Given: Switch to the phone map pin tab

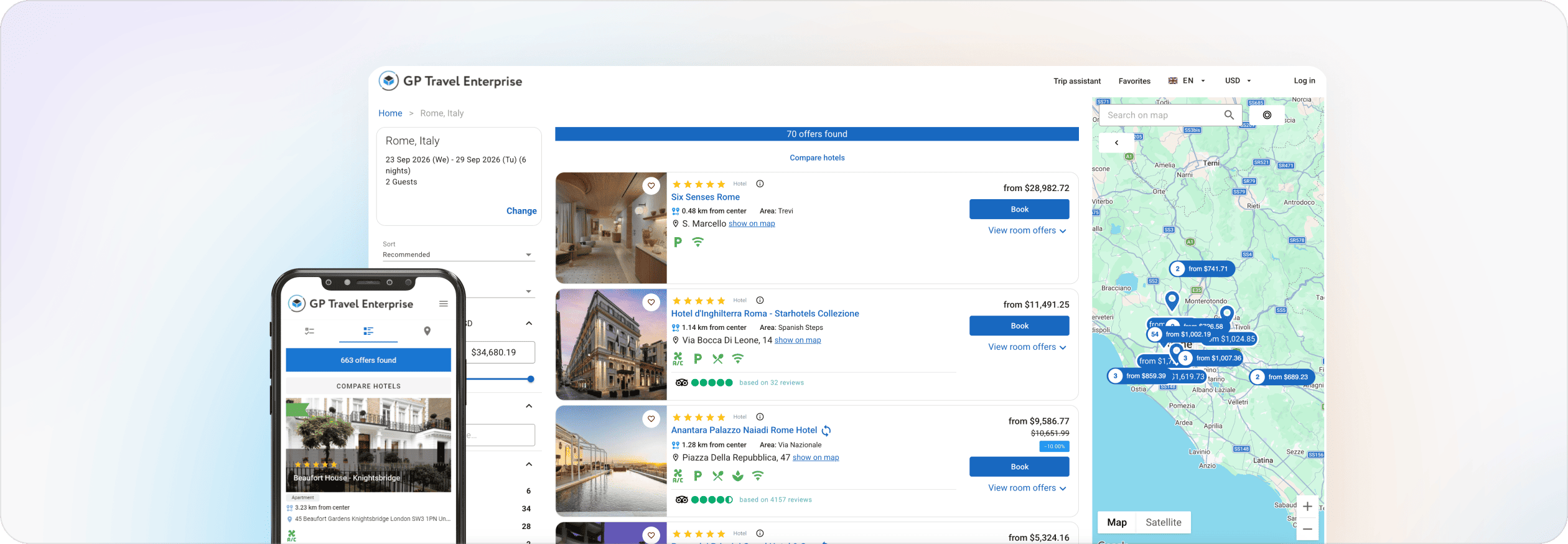Looking at the screenshot, I should point(427,331).
